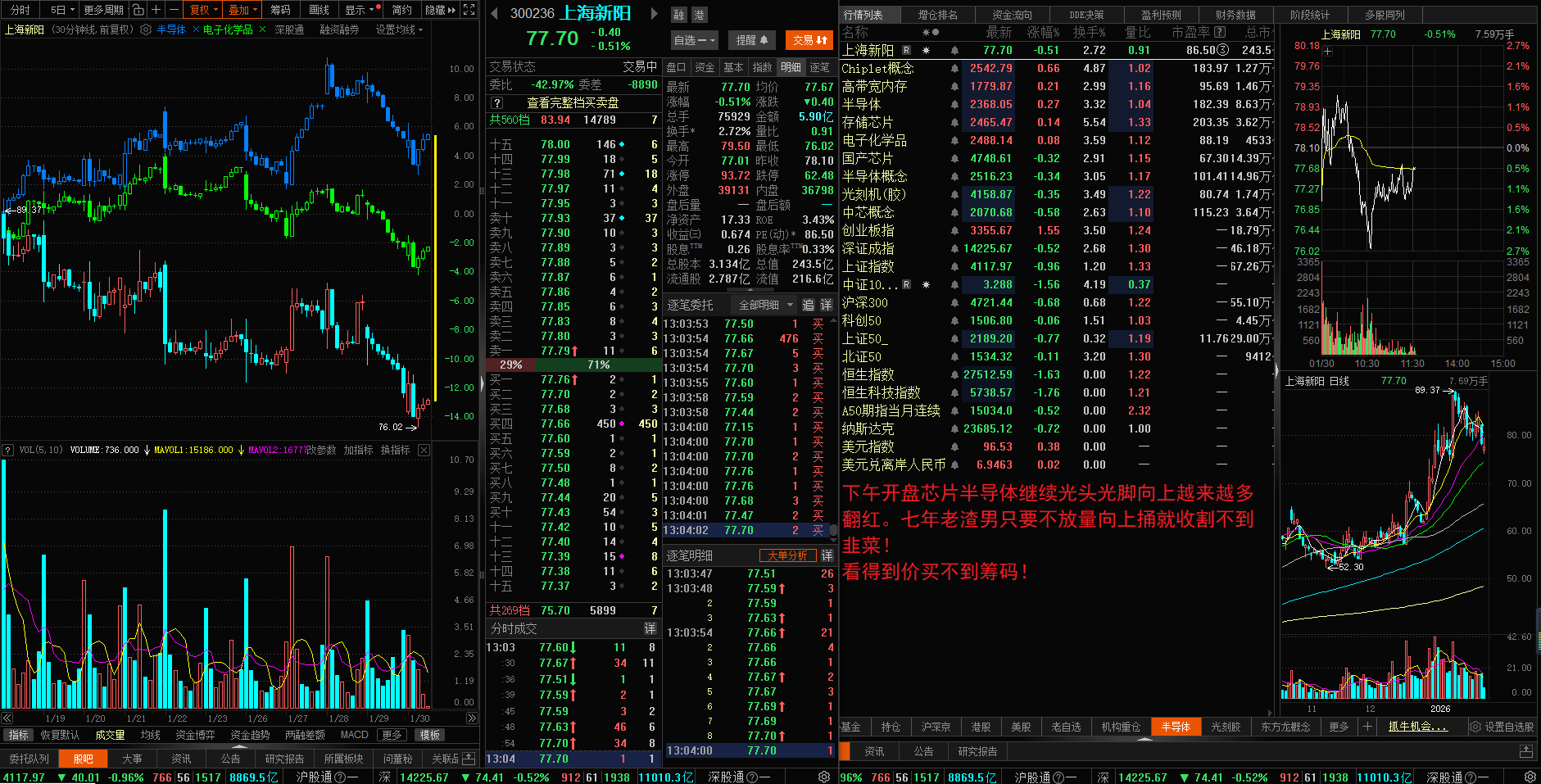Click the 港 Hong Kong connect badge
Screen dimensions: 1541x784
tap(699, 15)
